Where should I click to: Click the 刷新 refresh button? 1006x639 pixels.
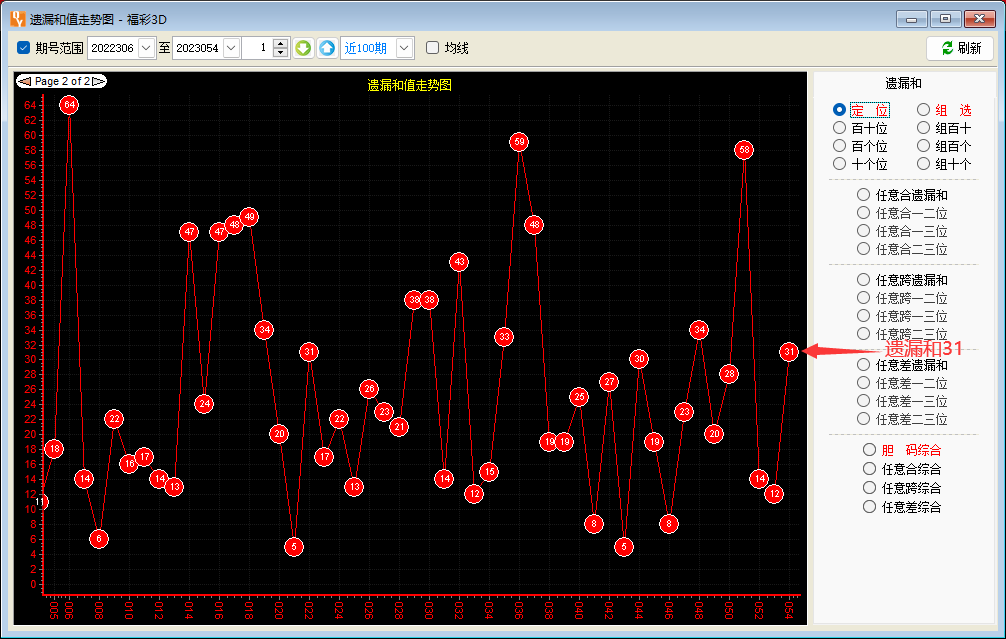click(x=960, y=48)
